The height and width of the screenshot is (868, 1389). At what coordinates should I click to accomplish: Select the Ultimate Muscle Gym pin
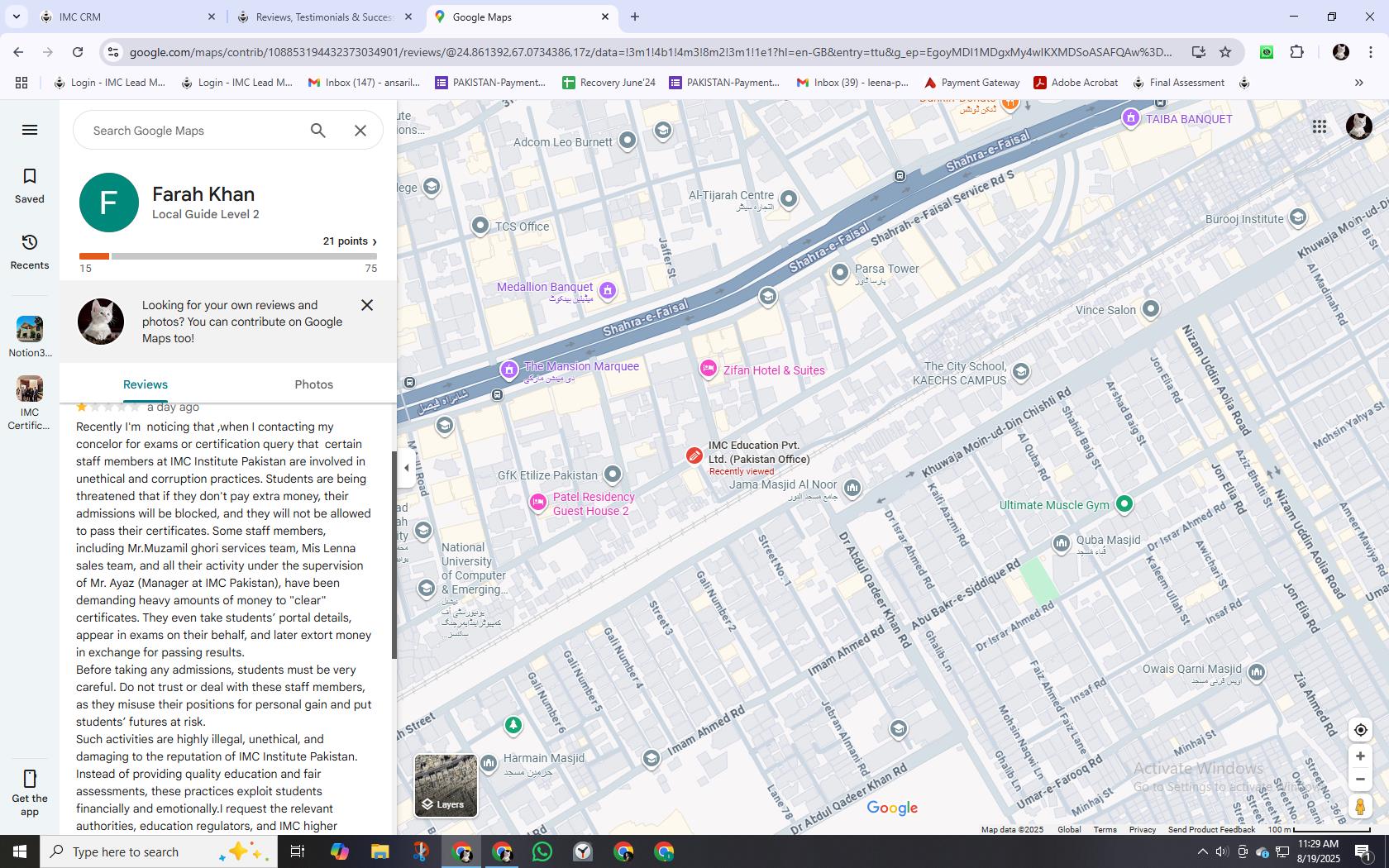1124,503
